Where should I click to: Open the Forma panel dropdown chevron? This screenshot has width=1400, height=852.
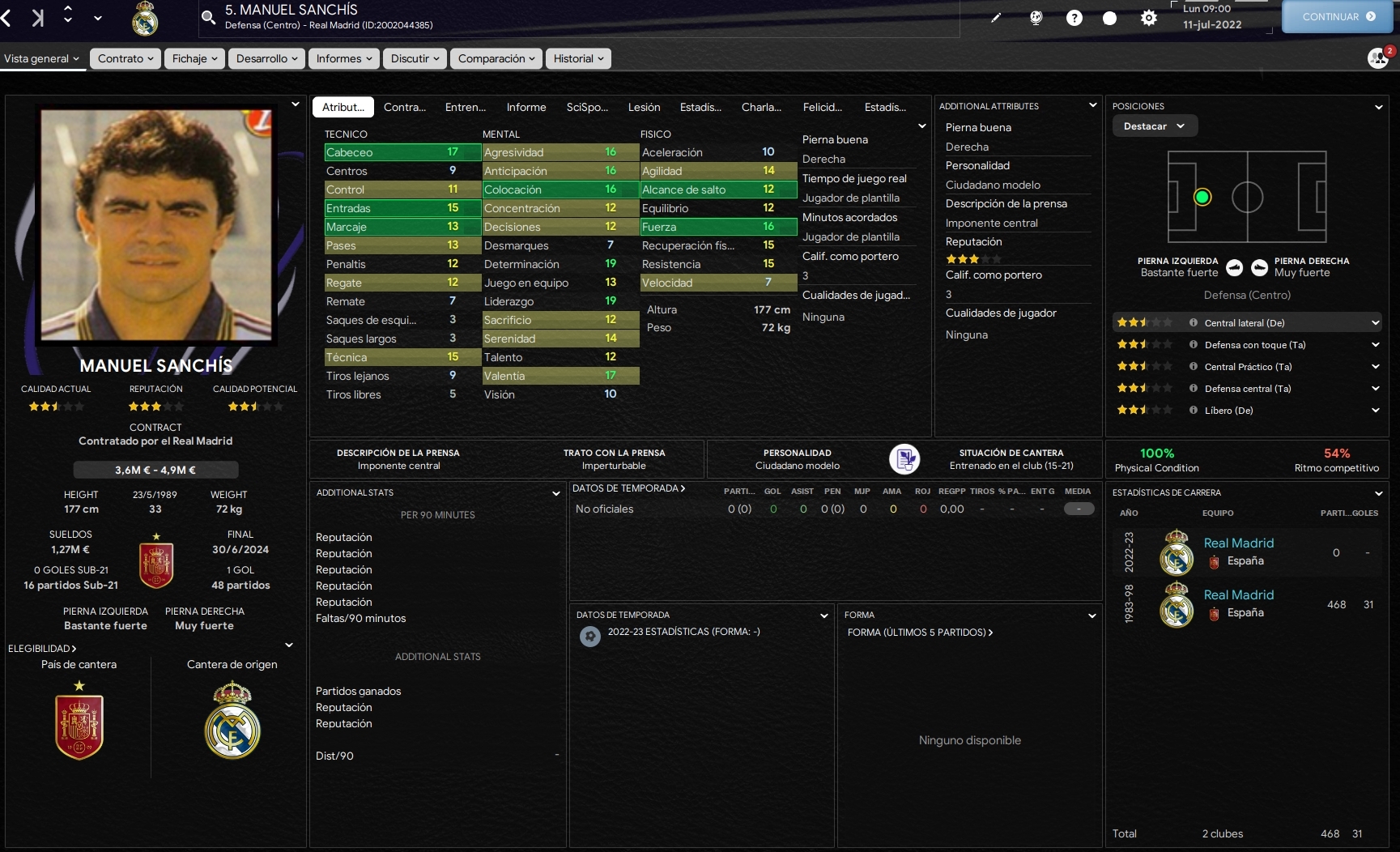pos(1091,616)
